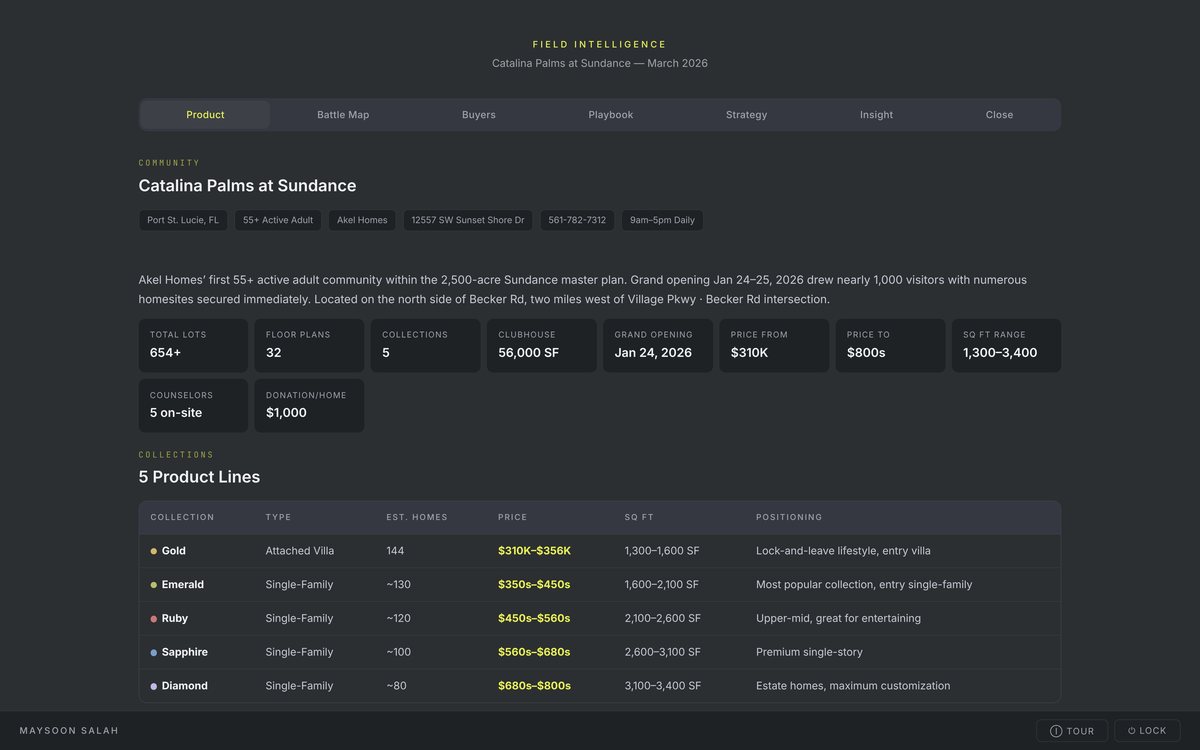1200x750 pixels.
Task: Click the Grand Opening date card
Action: click(x=658, y=345)
